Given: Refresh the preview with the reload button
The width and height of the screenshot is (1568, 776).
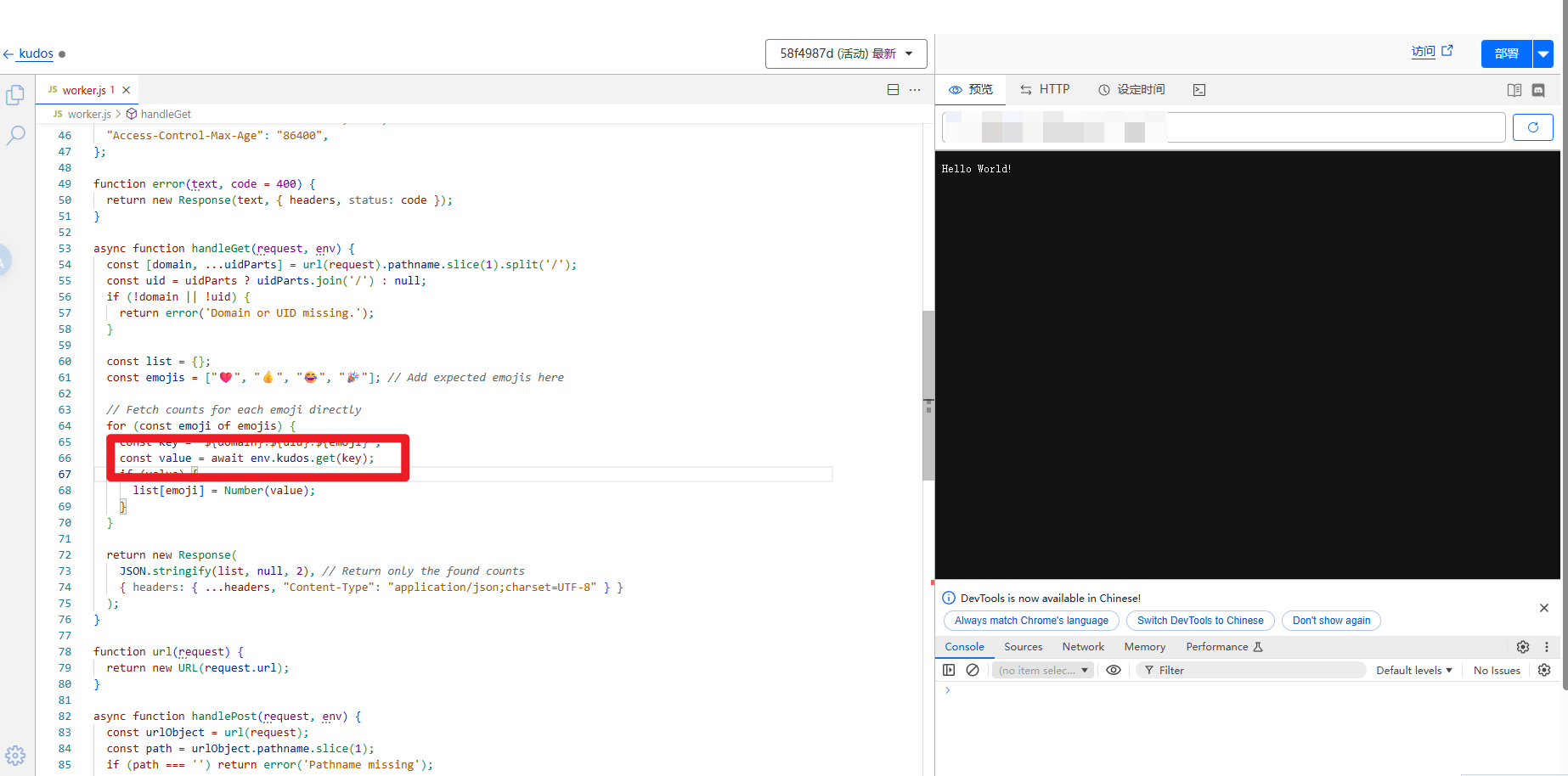Looking at the screenshot, I should [x=1532, y=127].
